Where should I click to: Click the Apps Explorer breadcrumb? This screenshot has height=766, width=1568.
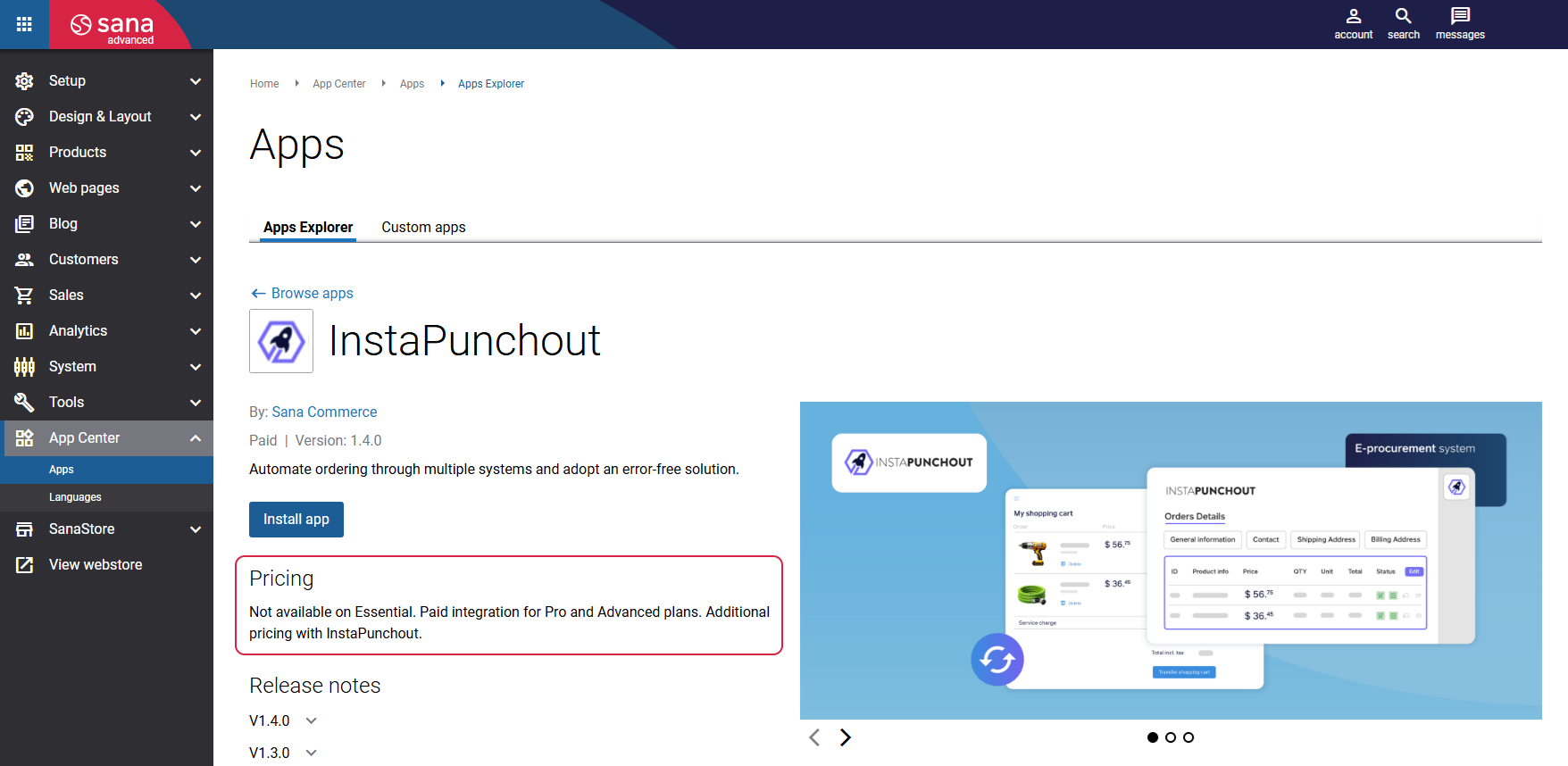(491, 84)
